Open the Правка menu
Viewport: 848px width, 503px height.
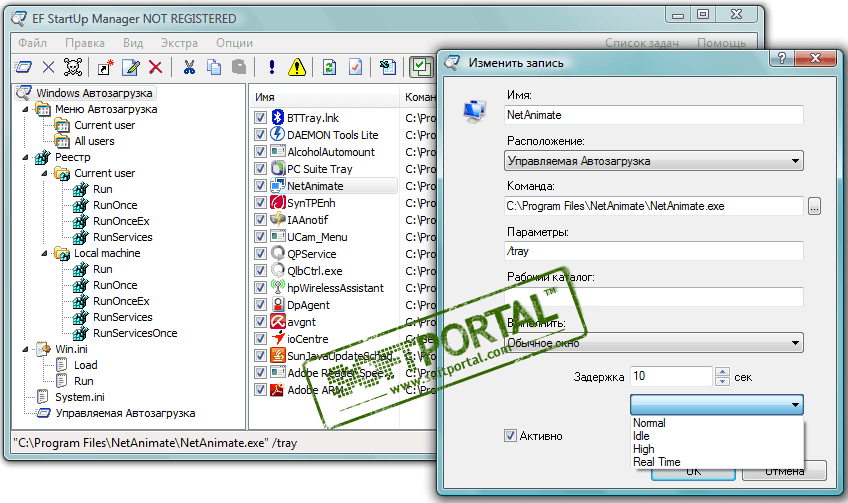[85, 43]
